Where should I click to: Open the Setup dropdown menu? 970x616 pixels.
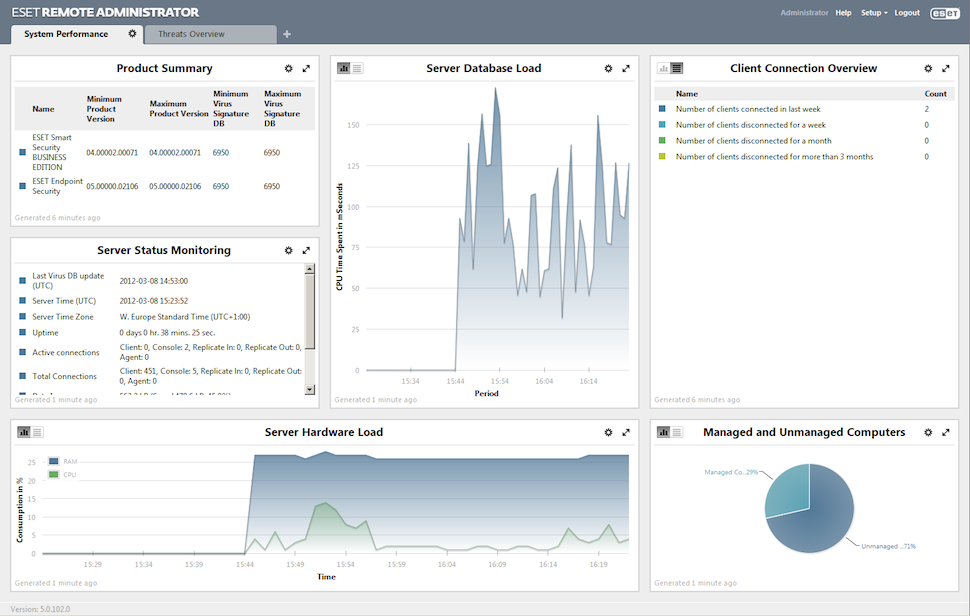873,13
